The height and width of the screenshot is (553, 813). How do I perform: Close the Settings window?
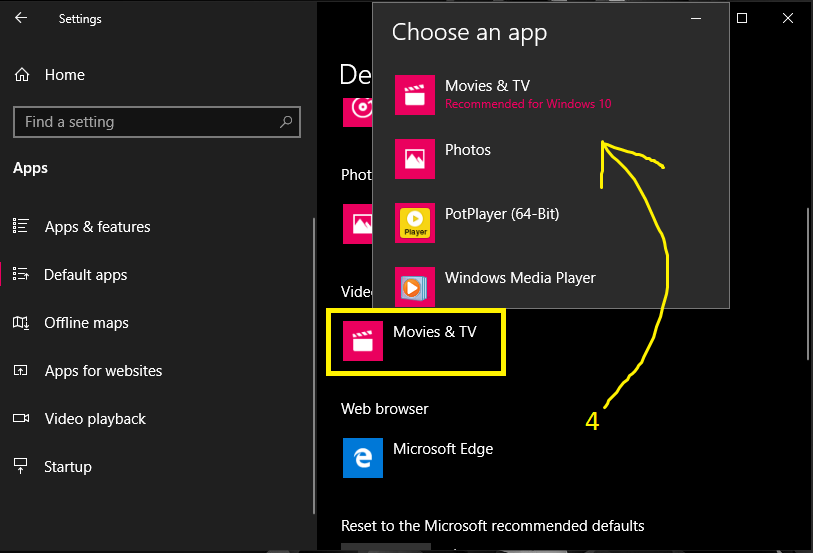click(788, 19)
